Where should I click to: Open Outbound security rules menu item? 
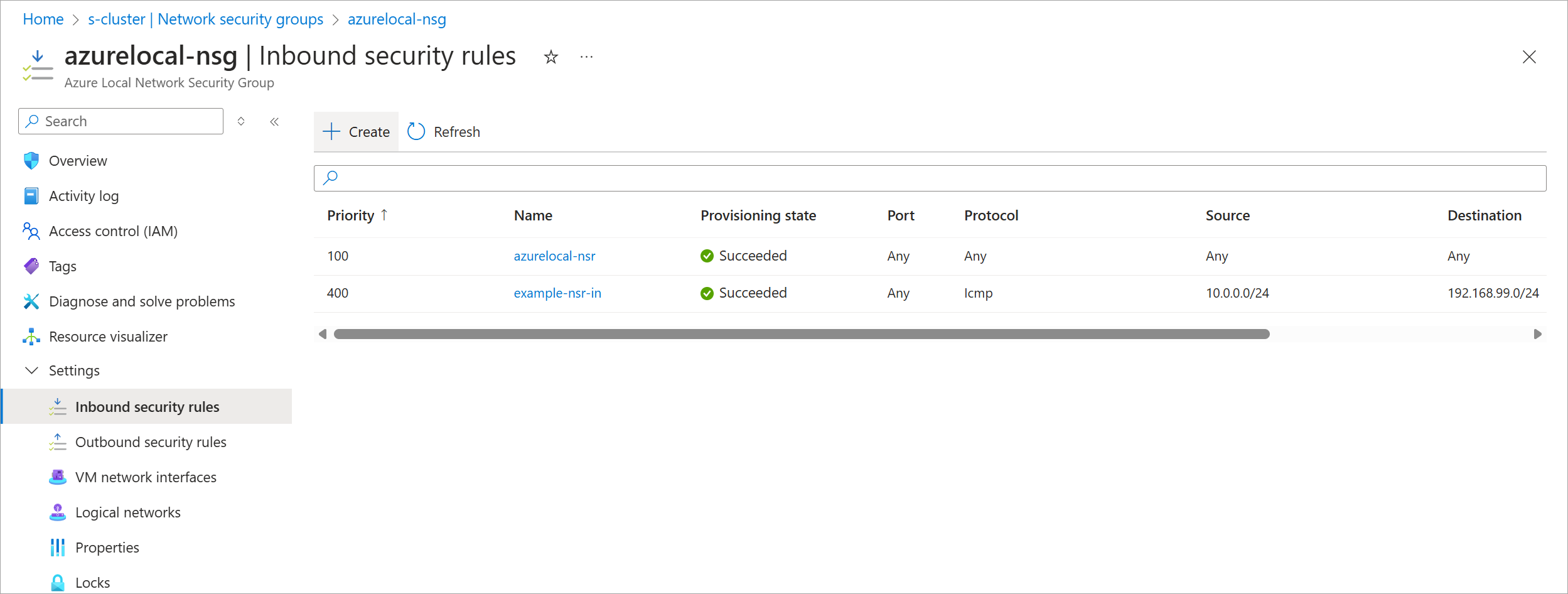(151, 442)
